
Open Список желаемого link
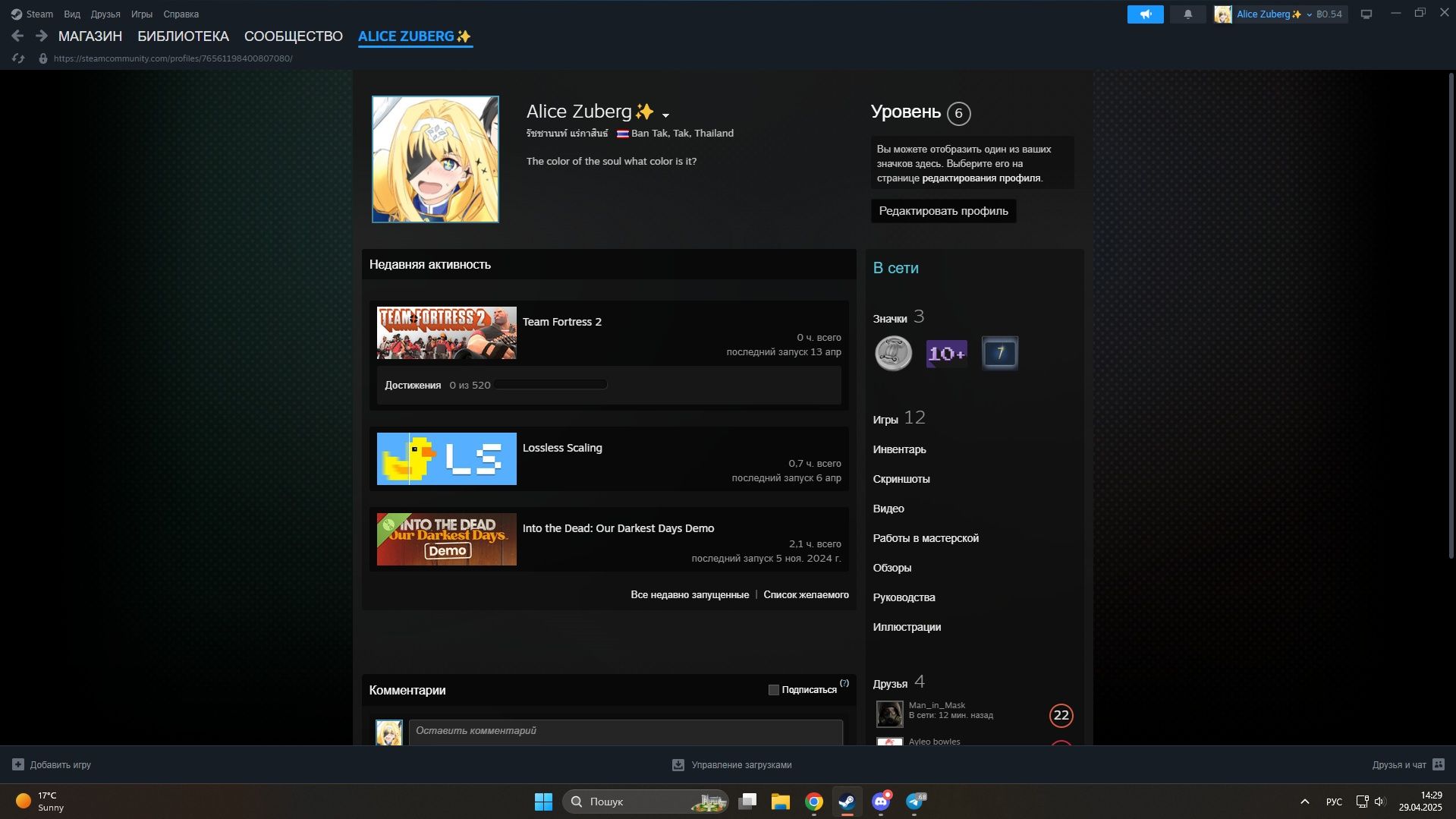tap(806, 595)
